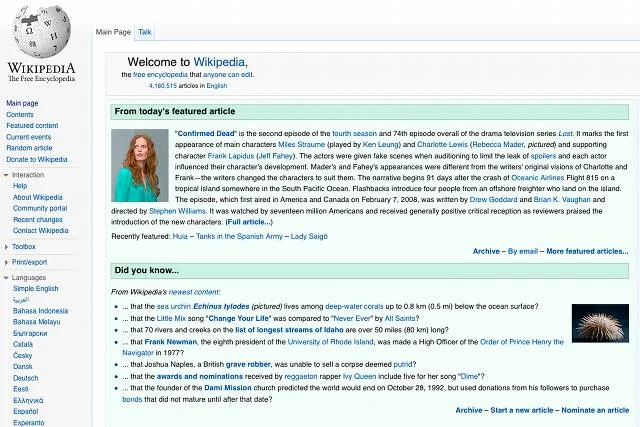Switch language to Bahasa Melayu
Screen dimensions: 640x427
[36, 322]
